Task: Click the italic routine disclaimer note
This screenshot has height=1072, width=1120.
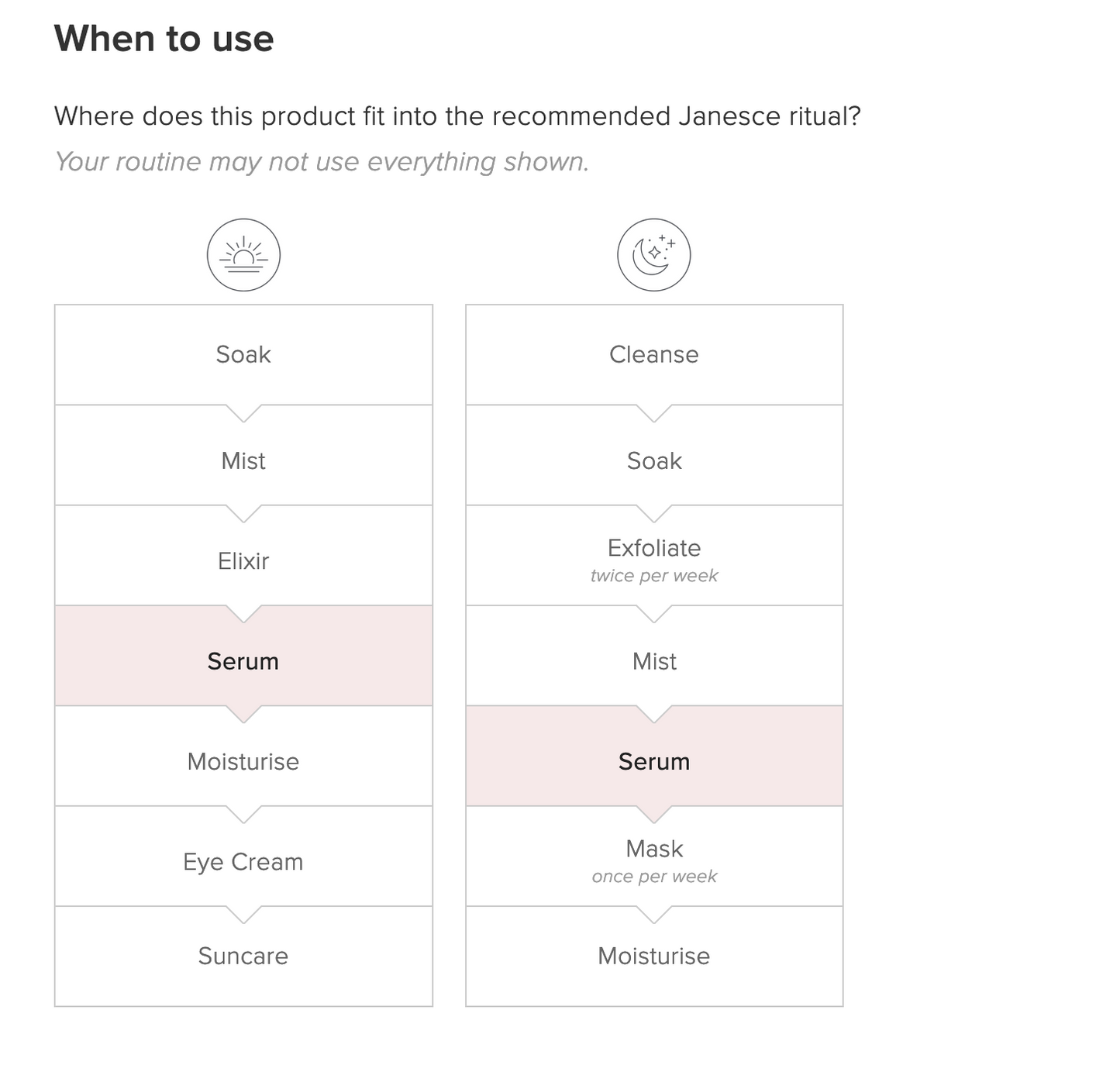Action: 322,161
